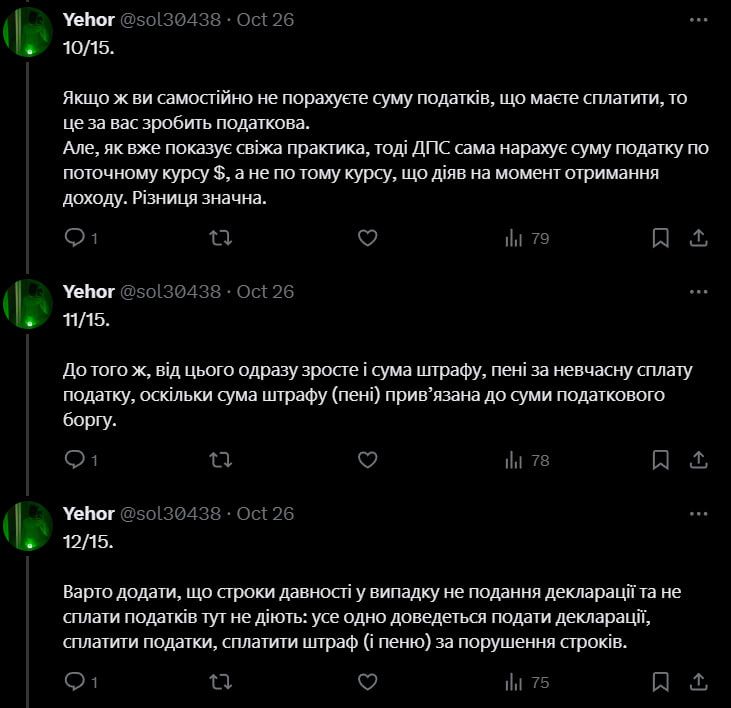Share the 11/15 tweet
The height and width of the screenshot is (708, 731).
[700, 460]
